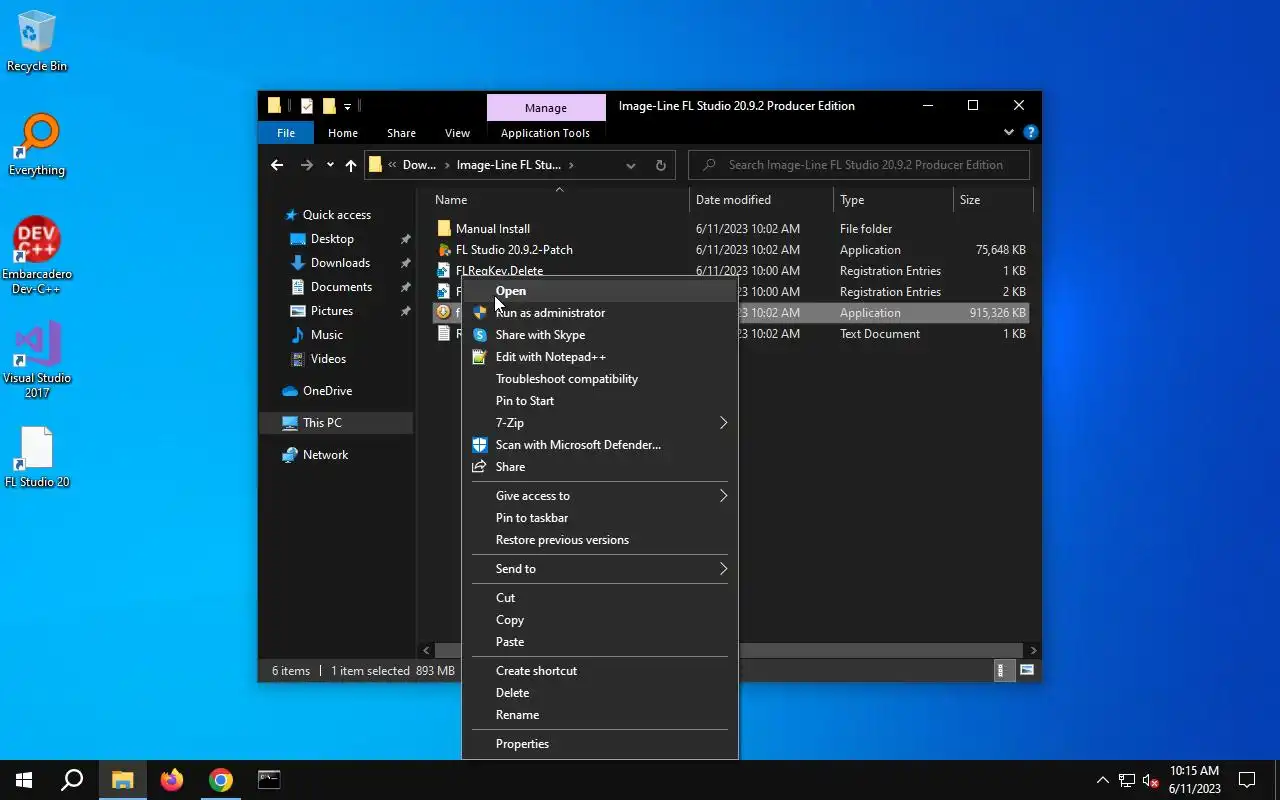
Task: Open taskbar search magnifier
Action: pyautogui.click(x=72, y=780)
